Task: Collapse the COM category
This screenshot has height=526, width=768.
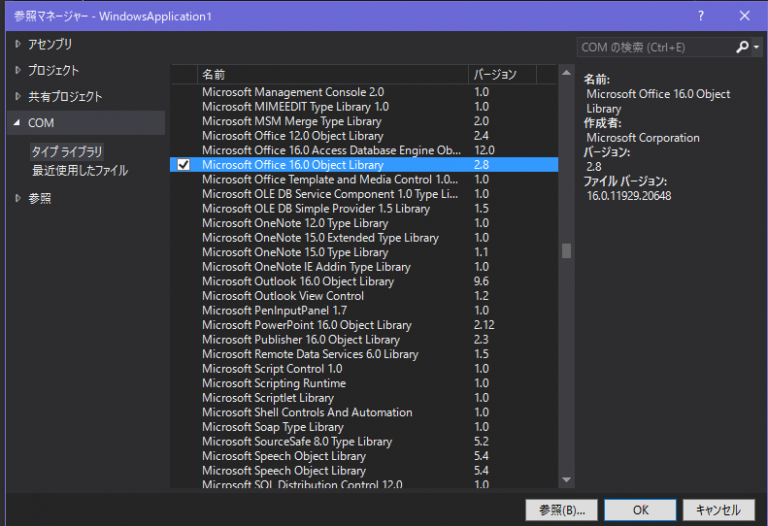Action: click(x=17, y=122)
